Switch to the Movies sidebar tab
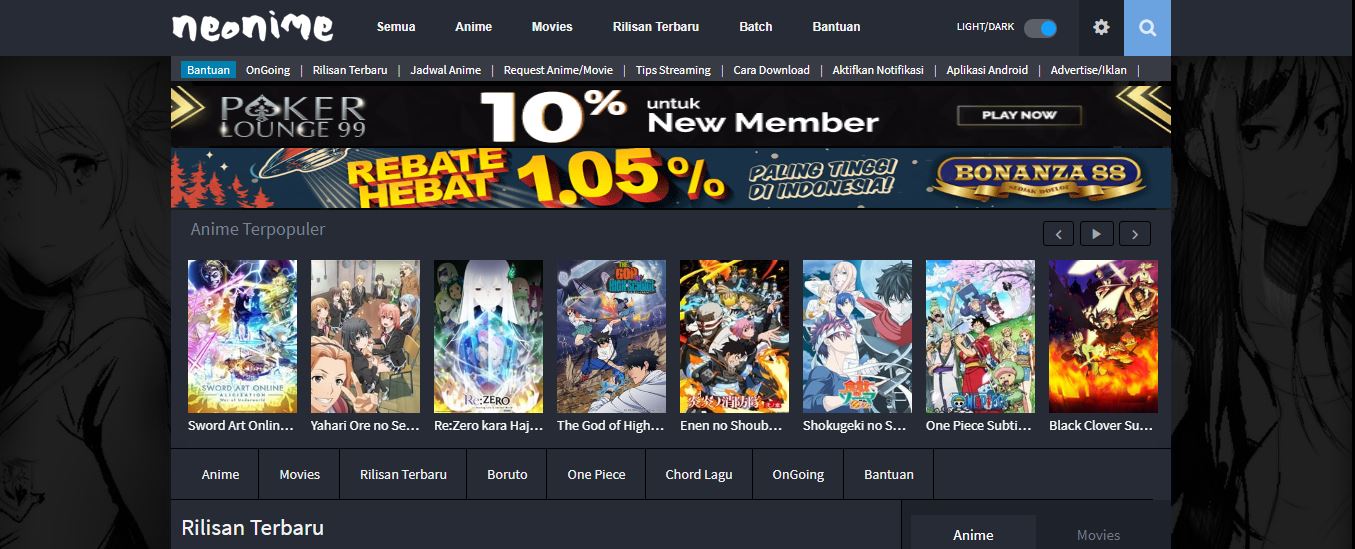The height and width of the screenshot is (549, 1355). point(1098,535)
